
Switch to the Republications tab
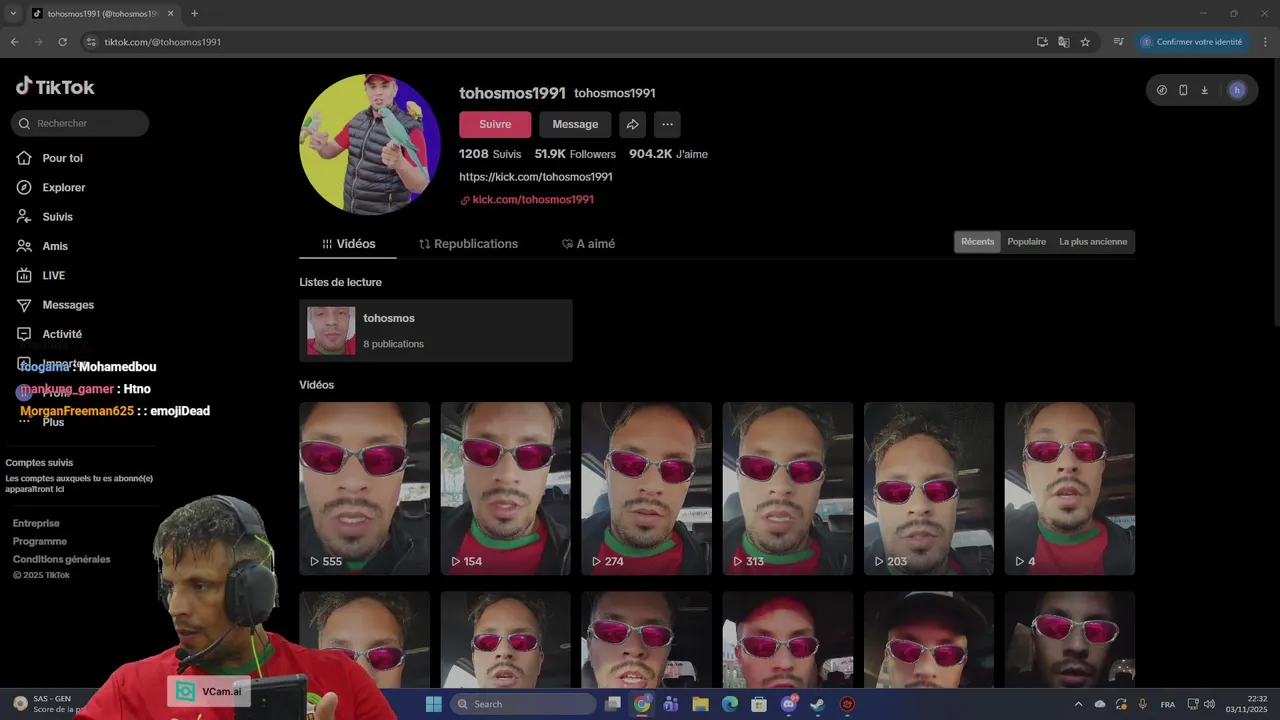pyautogui.click(x=468, y=244)
